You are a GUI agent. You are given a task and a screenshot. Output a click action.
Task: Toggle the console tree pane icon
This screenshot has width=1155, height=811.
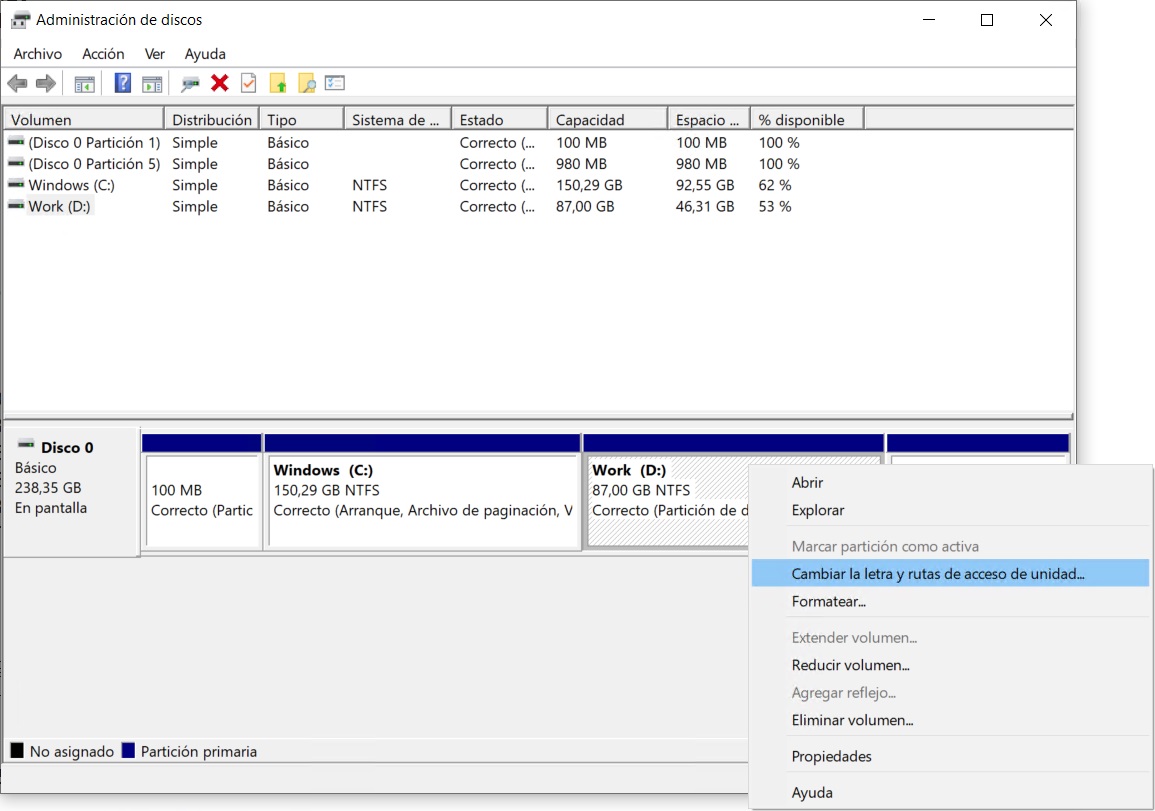[x=85, y=84]
